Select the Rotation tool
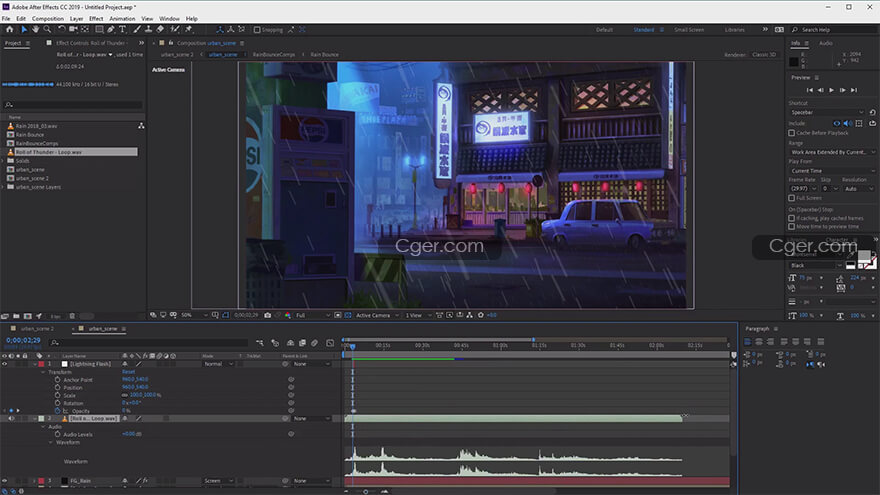The width and height of the screenshot is (880, 495). coord(61,30)
